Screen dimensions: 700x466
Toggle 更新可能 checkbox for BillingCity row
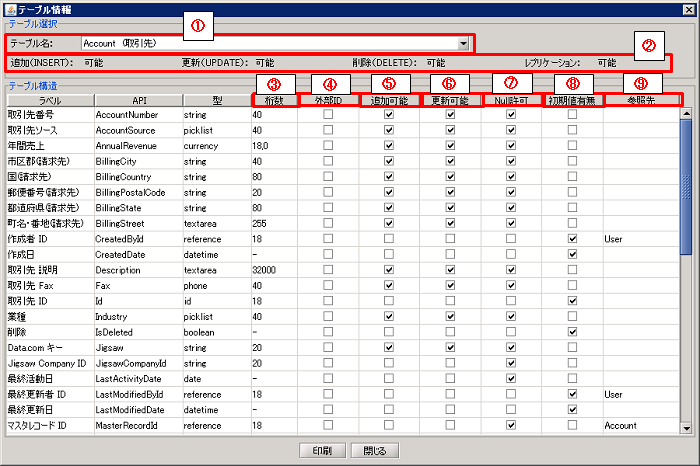[450, 162]
